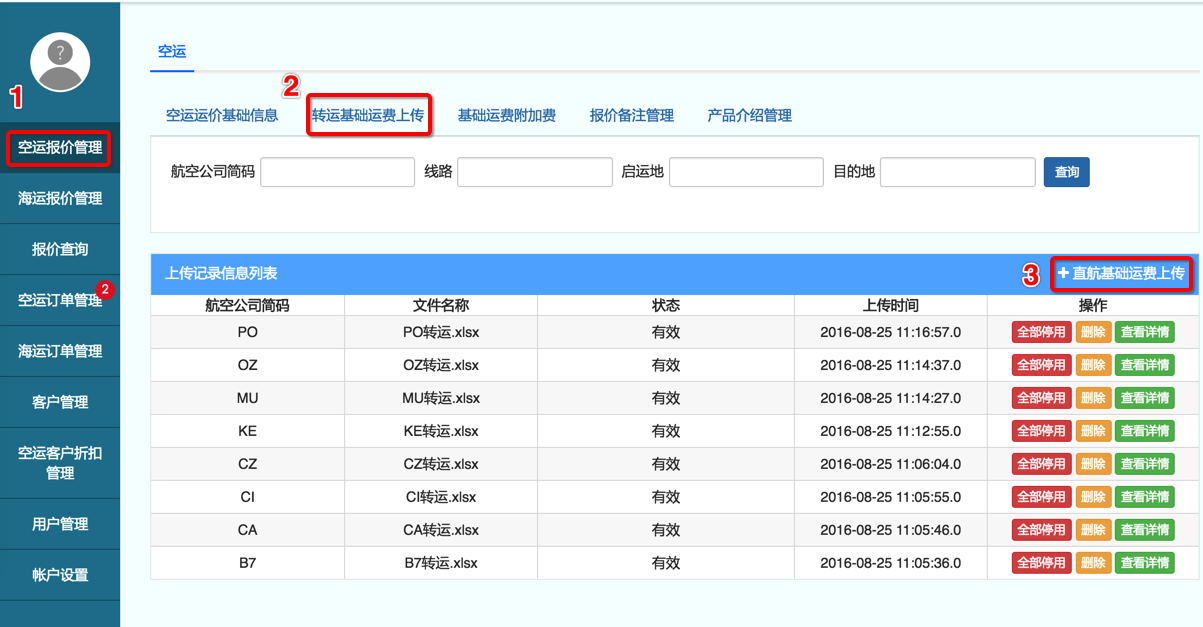Click the 航空公司简码 input field
The height and width of the screenshot is (627, 1203).
tap(337, 172)
